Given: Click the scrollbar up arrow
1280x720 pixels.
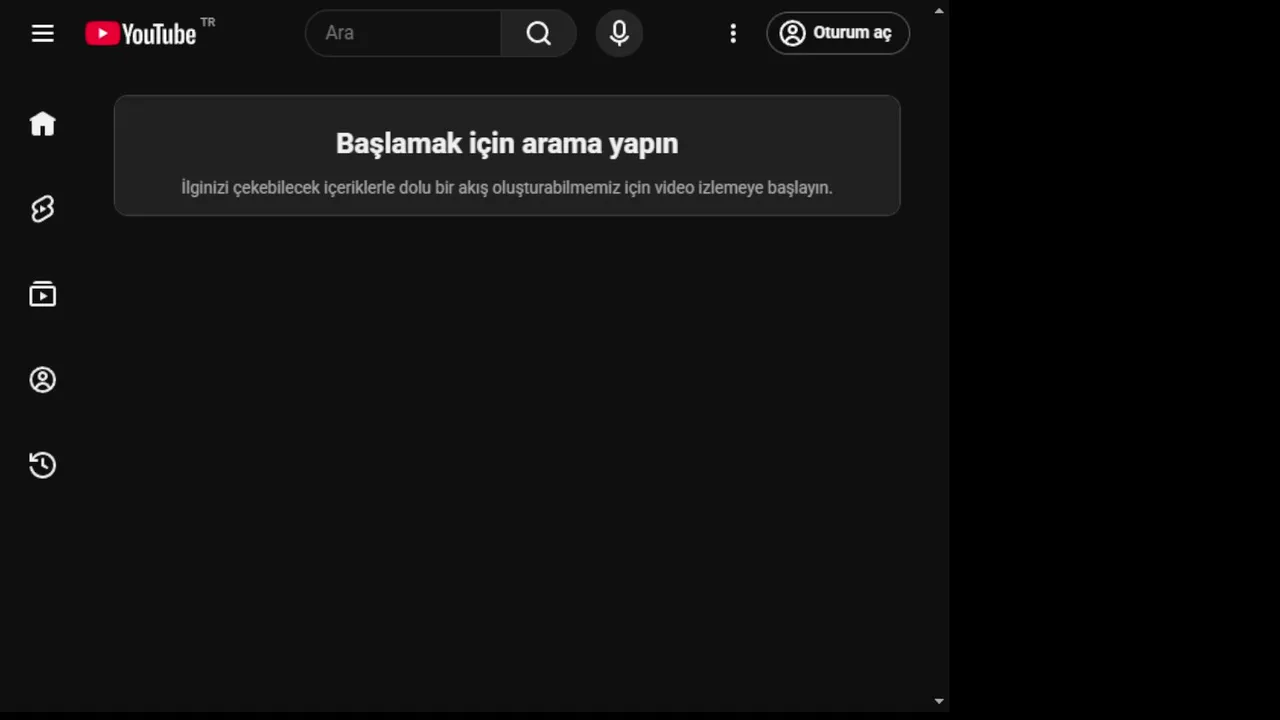Looking at the screenshot, I should (939, 10).
